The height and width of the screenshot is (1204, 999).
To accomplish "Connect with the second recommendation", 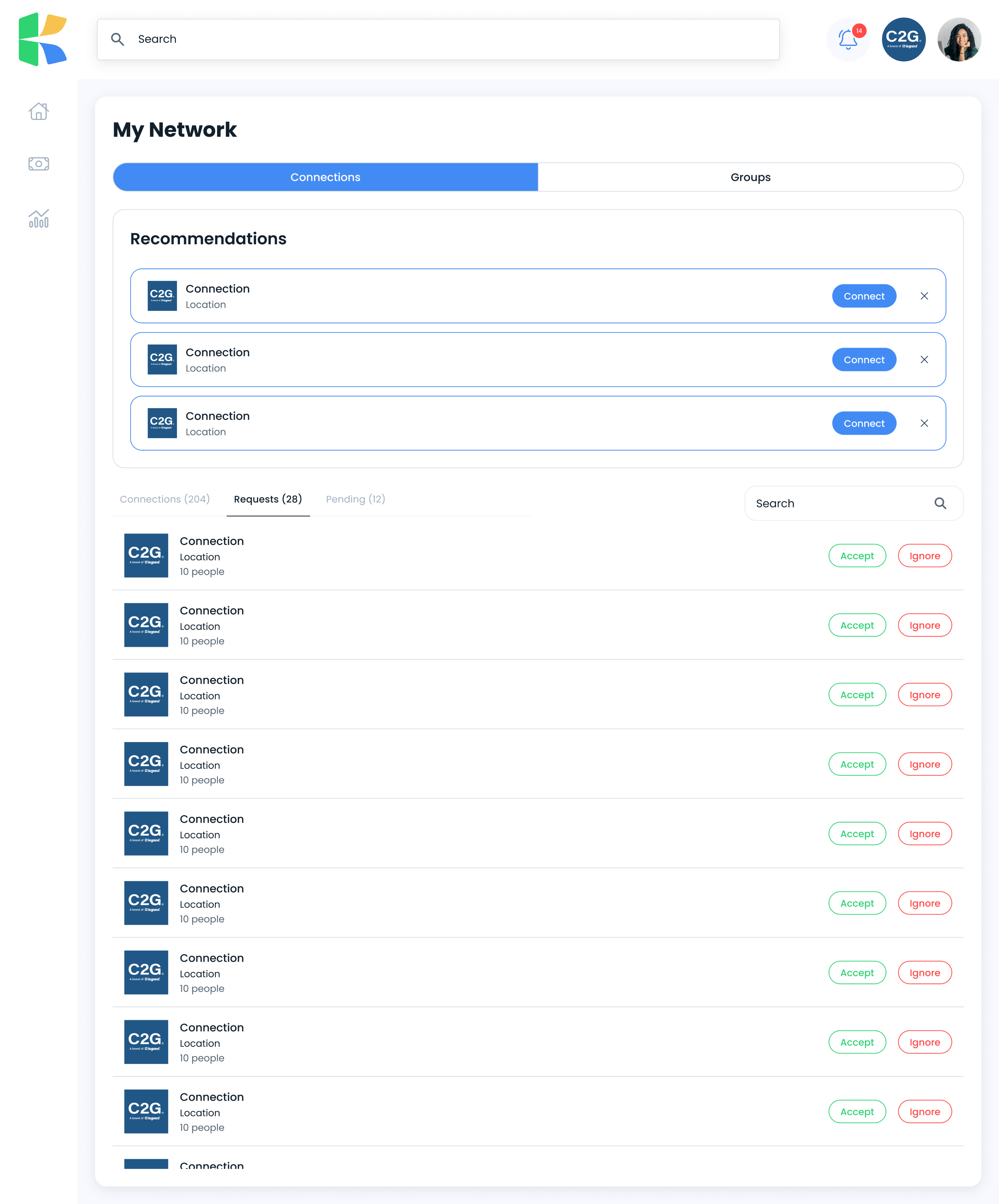I will (864, 359).
